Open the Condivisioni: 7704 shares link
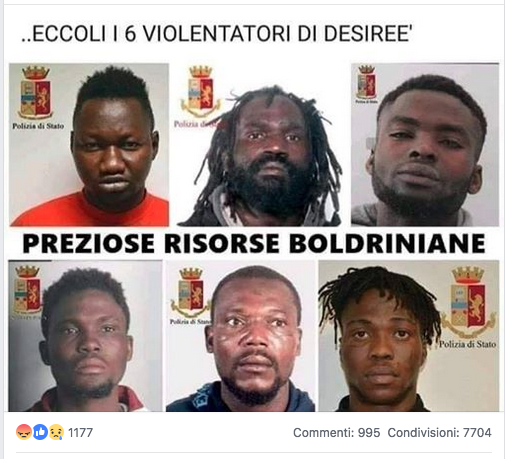The height and width of the screenshot is (459, 505). click(439, 433)
